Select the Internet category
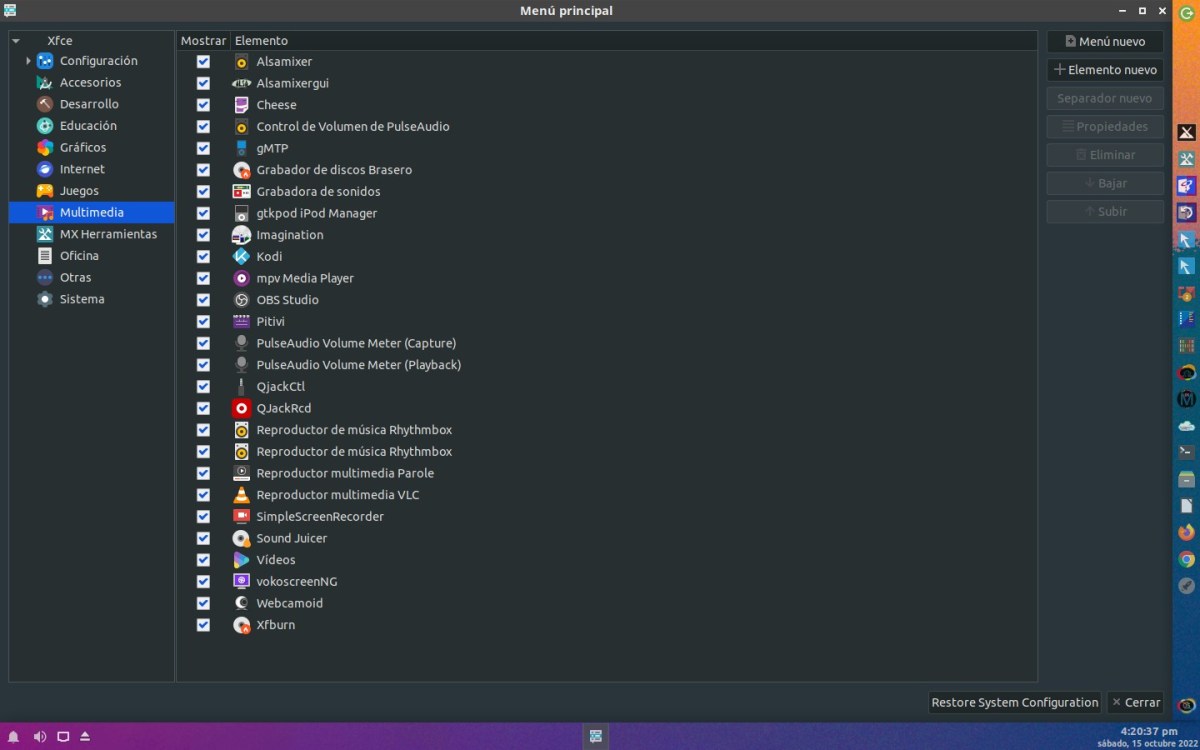This screenshot has width=1200, height=750. pyautogui.click(x=81, y=169)
